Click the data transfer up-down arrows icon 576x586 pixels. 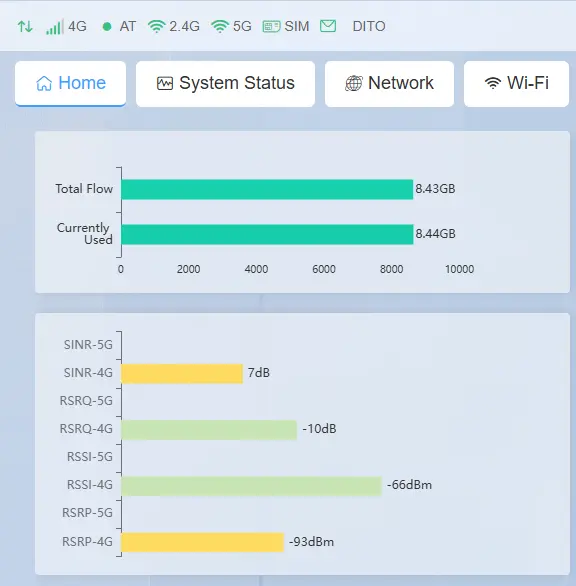coord(25,27)
